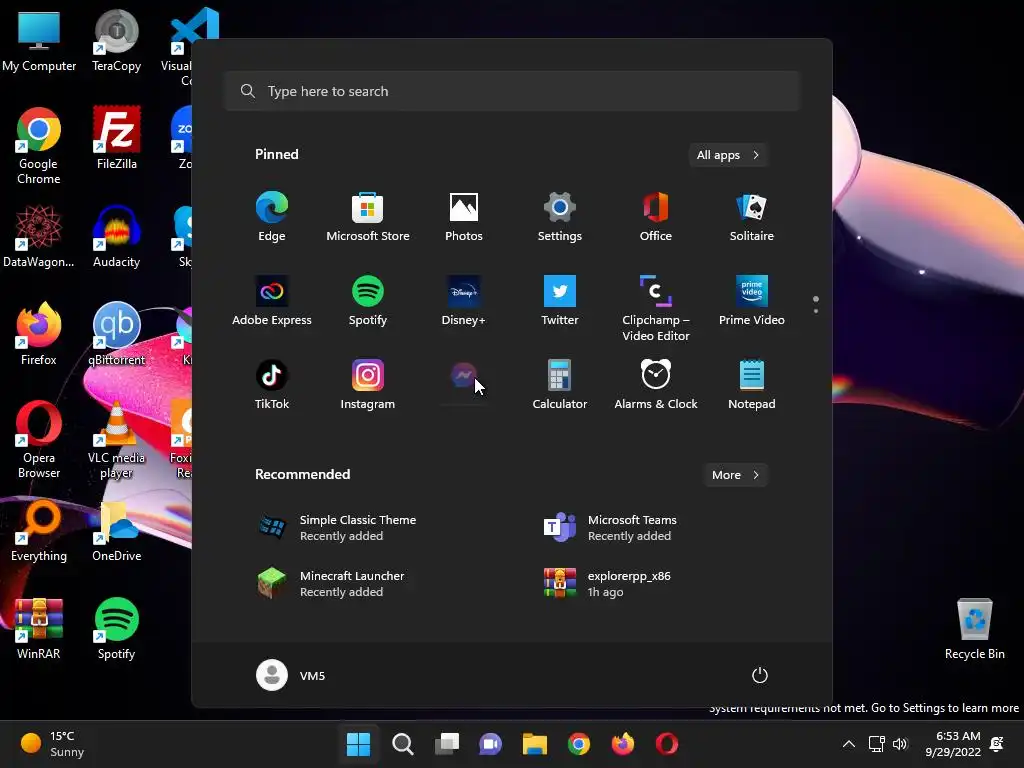The image size is (1024, 768).
Task: Select WinRAR desktop shortcut
Action: click(39, 628)
